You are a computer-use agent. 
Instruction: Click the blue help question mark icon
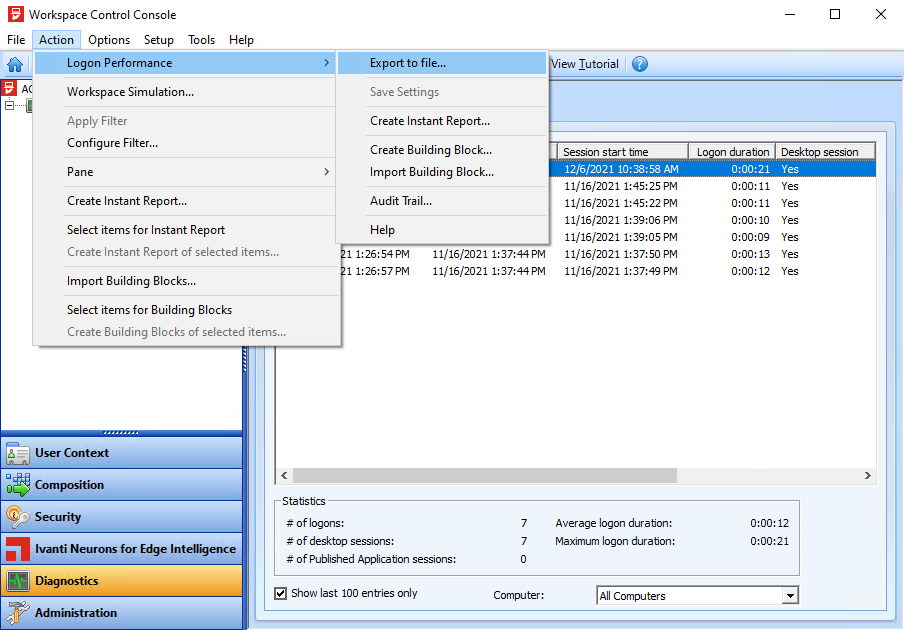[640, 64]
